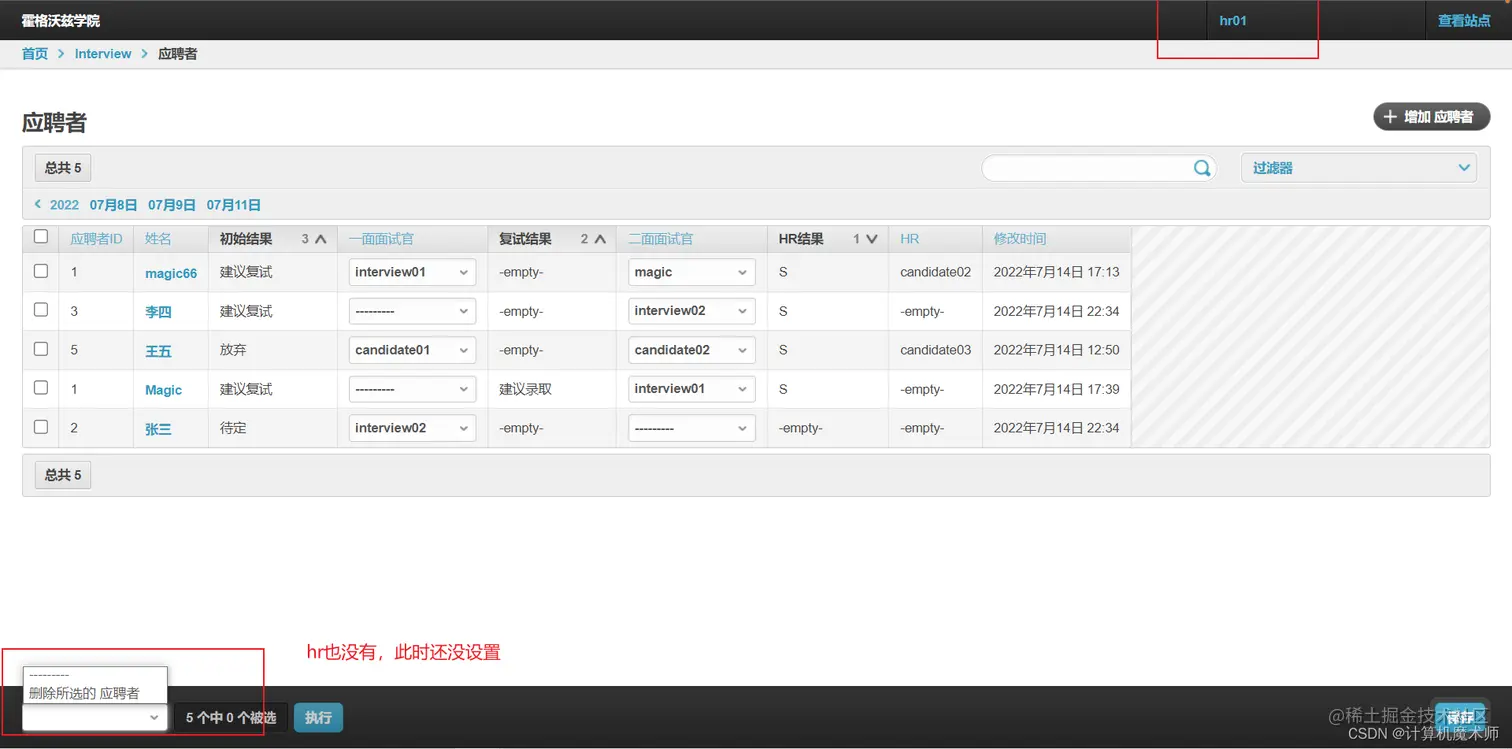Tick the select-all checkbox in table header
This screenshot has width=1512, height=749.
(41, 237)
